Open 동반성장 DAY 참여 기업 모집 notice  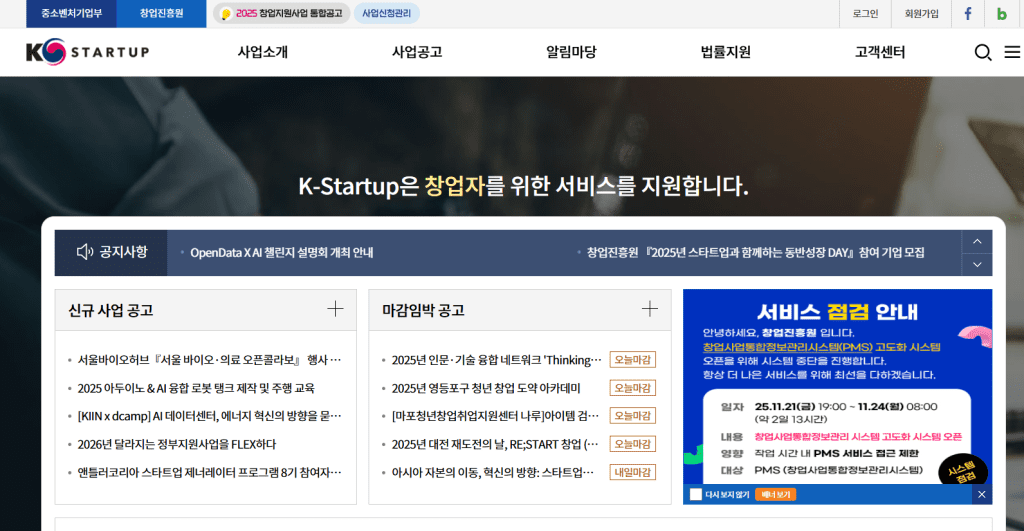point(755,253)
